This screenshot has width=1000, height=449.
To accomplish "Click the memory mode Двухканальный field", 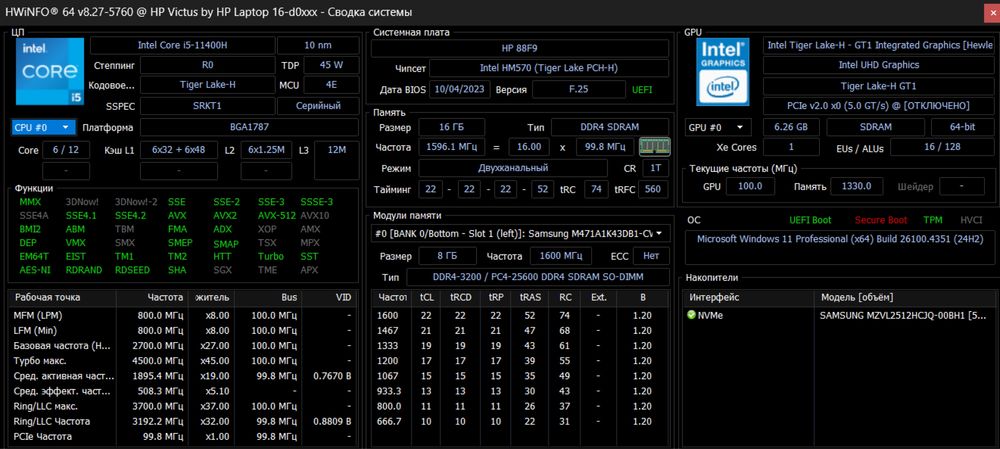I will coord(513,168).
